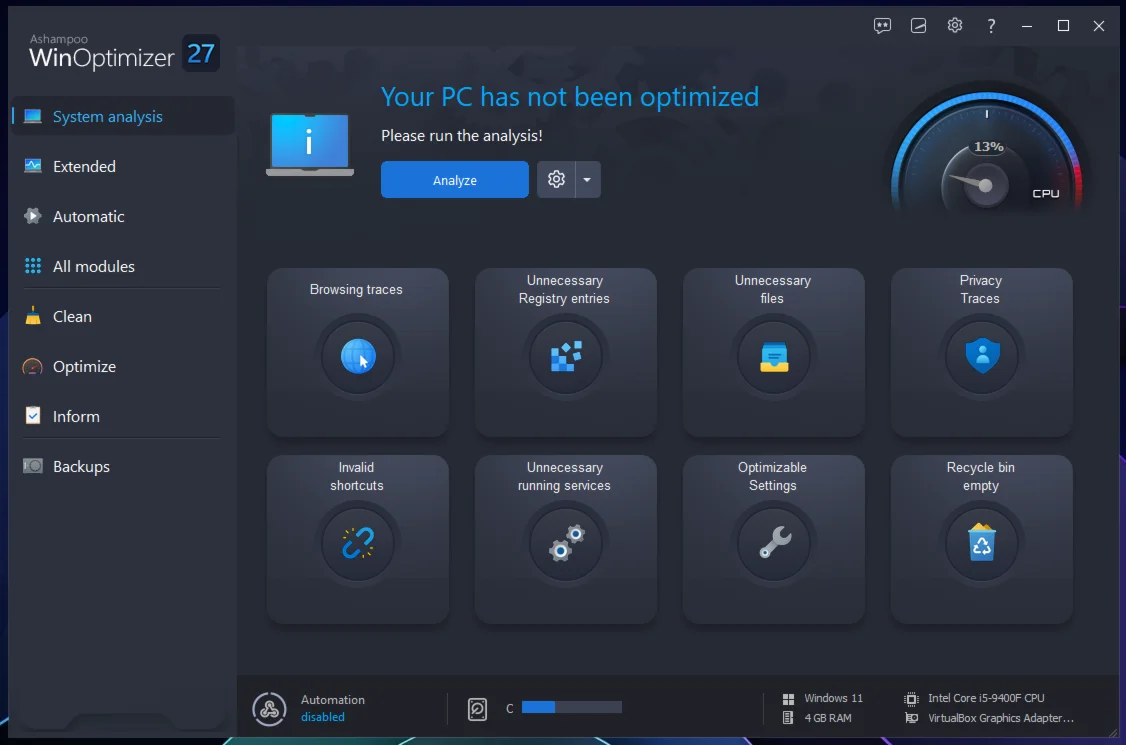Click the Unnecessary files label

click(x=773, y=290)
